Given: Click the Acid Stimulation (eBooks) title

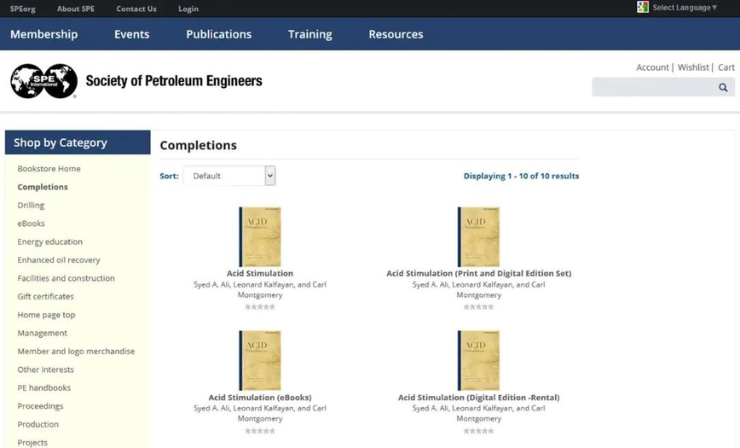Looking at the screenshot, I should click(x=260, y=397).
